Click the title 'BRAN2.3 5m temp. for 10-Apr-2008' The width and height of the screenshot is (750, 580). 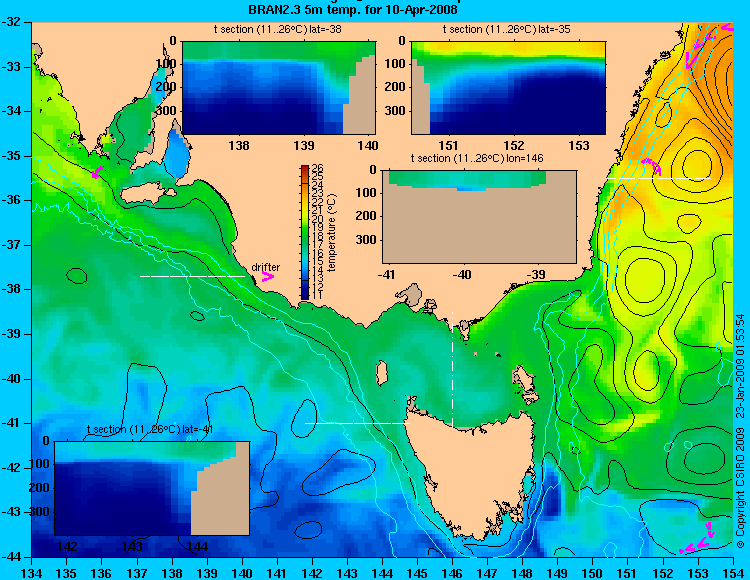click(x=353, y=10)
